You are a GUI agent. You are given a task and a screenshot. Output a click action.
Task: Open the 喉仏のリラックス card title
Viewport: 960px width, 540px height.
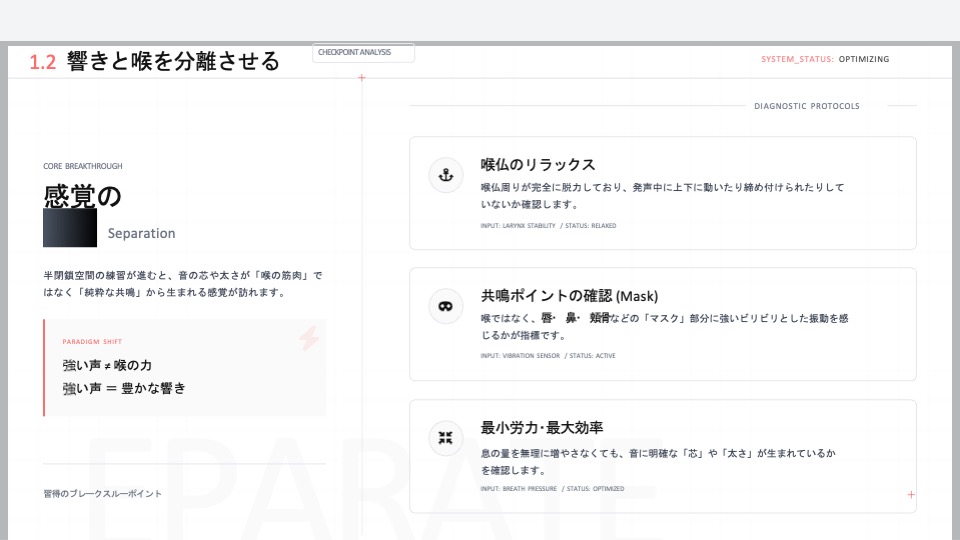coord(538,165)
